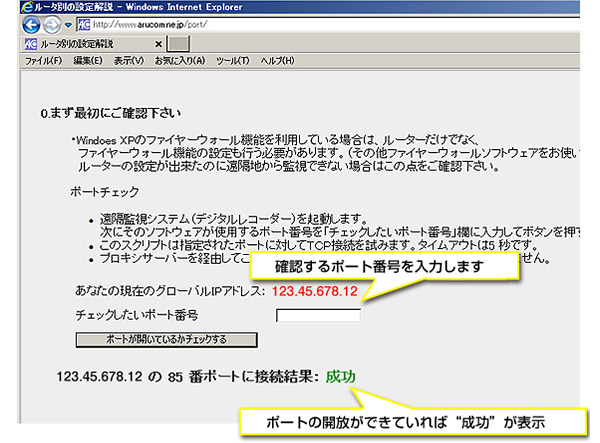Click the favicon on the ルータ別の設定解説 tab
This screenshot has width=600, height=443.
(x=30, y=44)
